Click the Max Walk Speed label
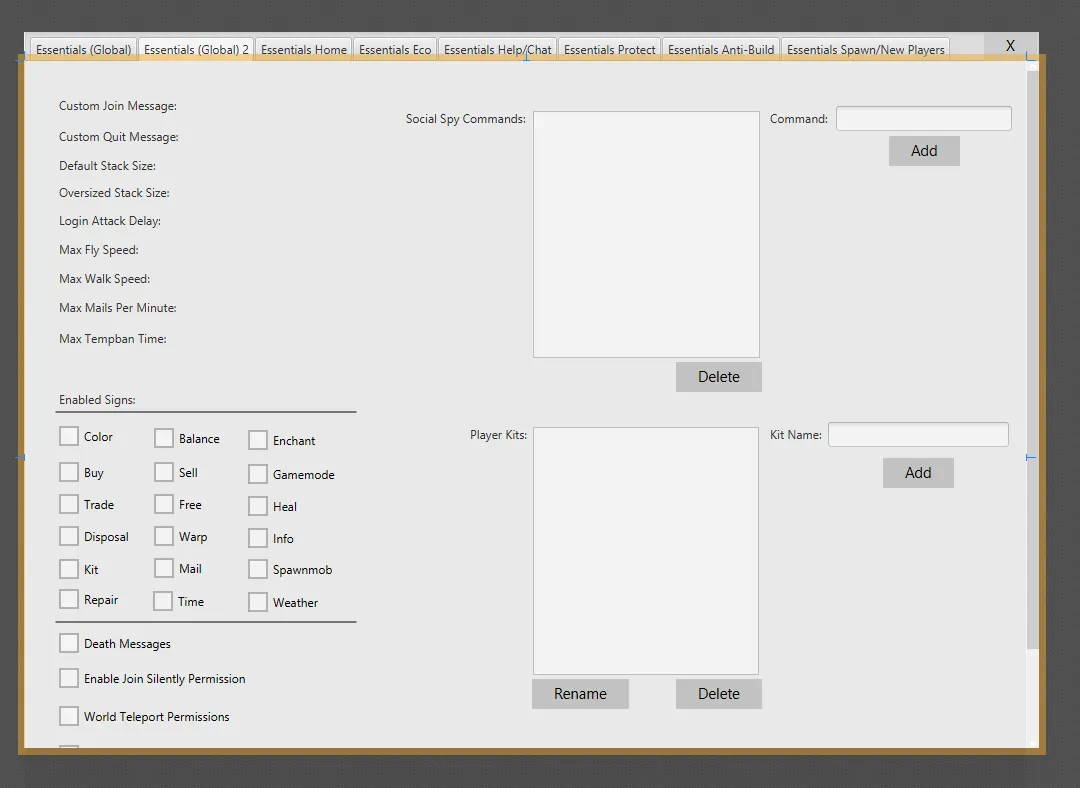The width and height of the screenshot is (1080, 788). (x=105, y=279)
